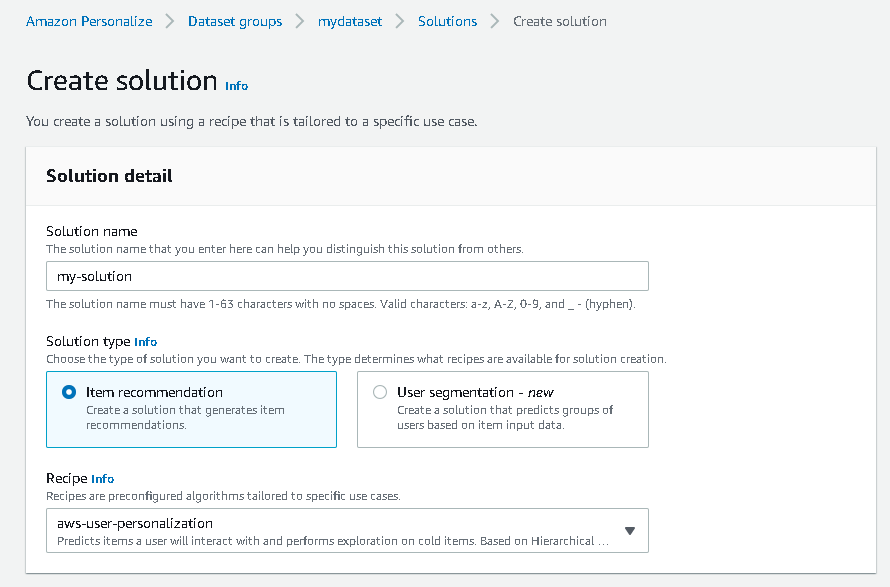Click the solution name character rule hint
The image size is (890, 587).
pos(341,304)
